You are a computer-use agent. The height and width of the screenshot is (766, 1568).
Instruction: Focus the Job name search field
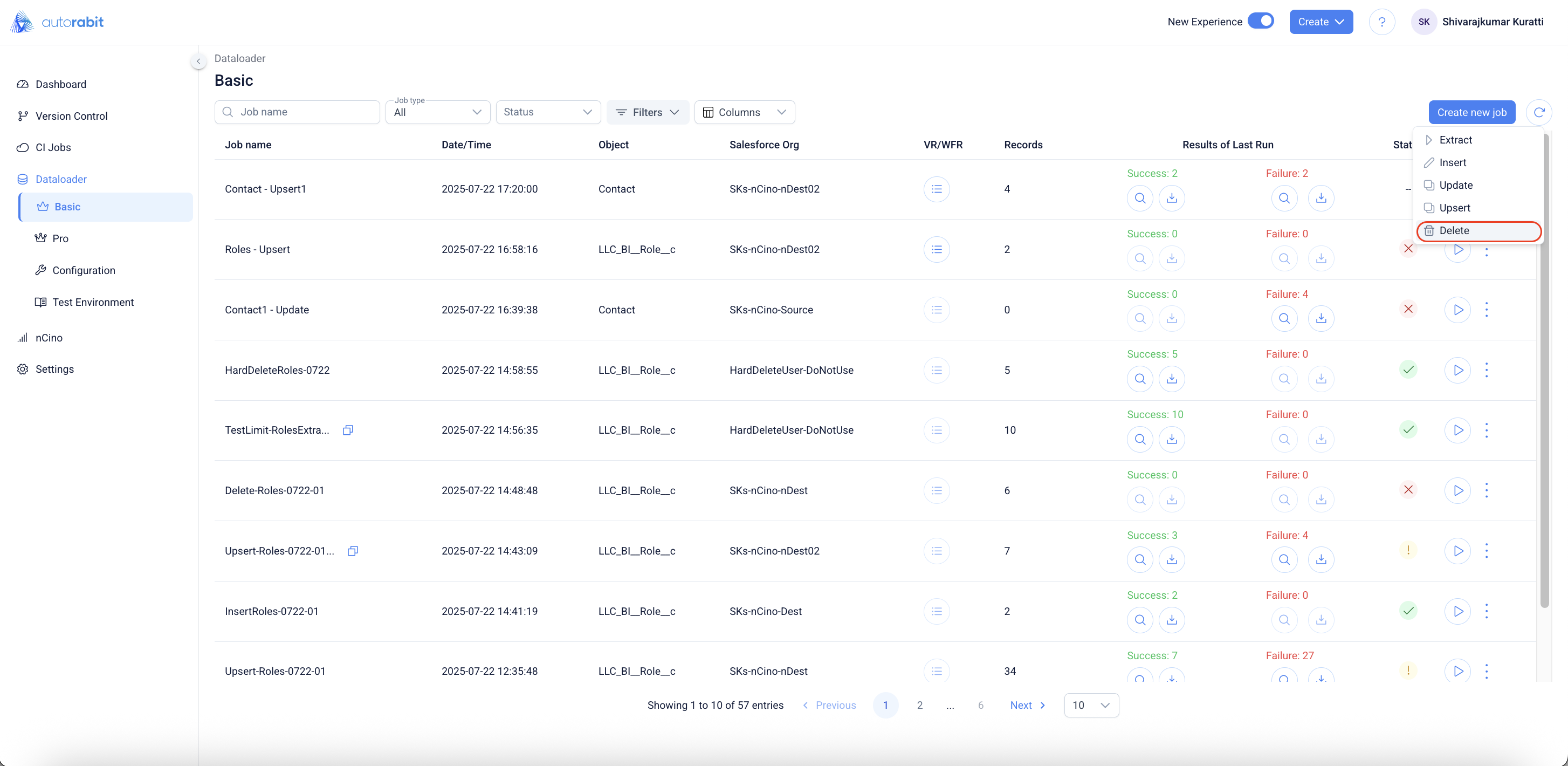coord(298,112)
